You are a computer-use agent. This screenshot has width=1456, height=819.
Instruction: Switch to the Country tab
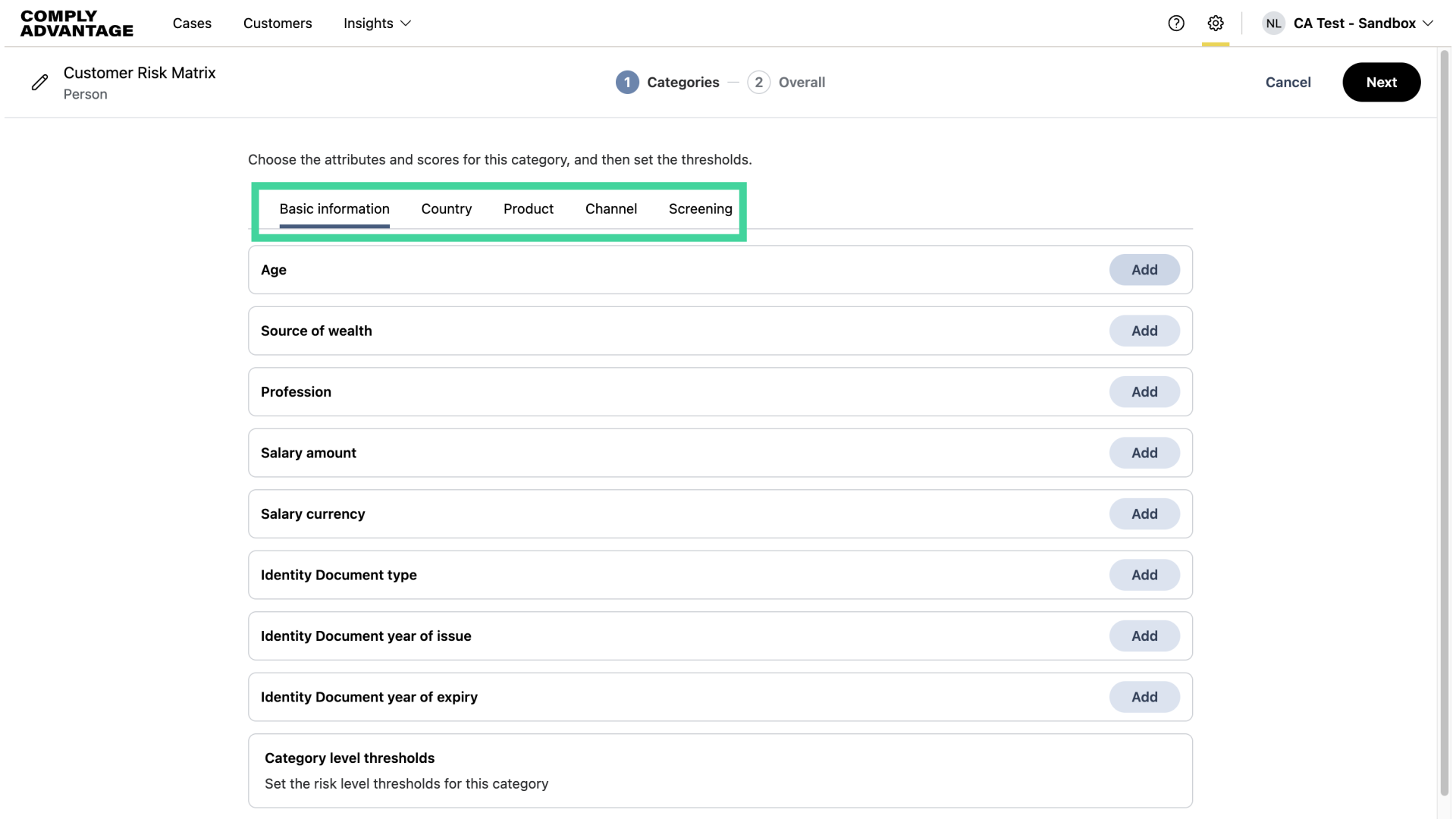point(447,209)
